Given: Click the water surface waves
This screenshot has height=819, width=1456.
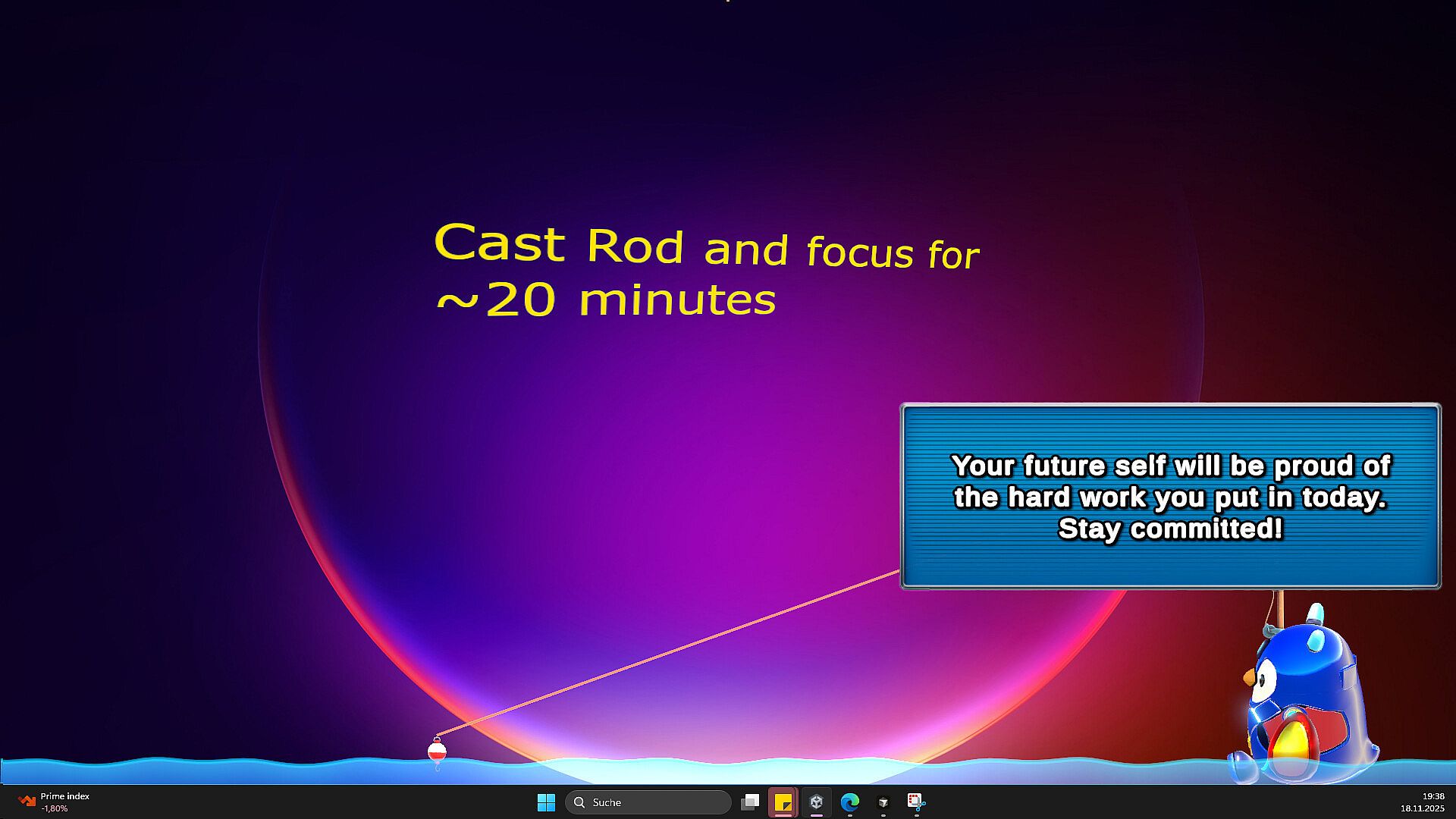Looking at the screenshot, I should pos(227,771).
